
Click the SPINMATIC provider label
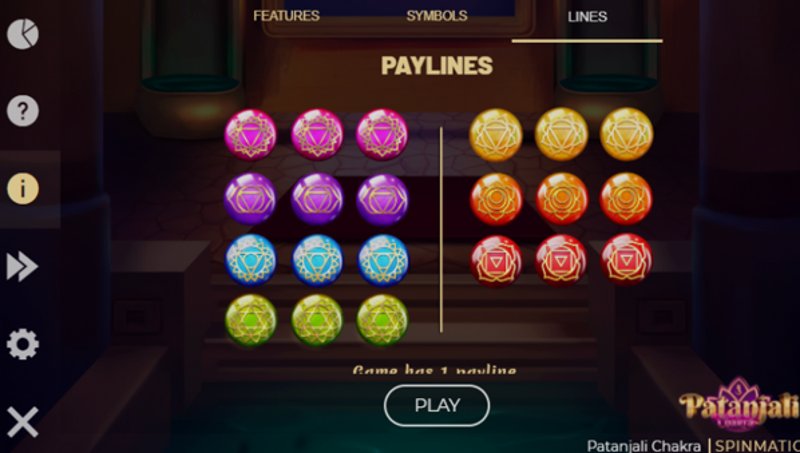(x=757, y=445)
